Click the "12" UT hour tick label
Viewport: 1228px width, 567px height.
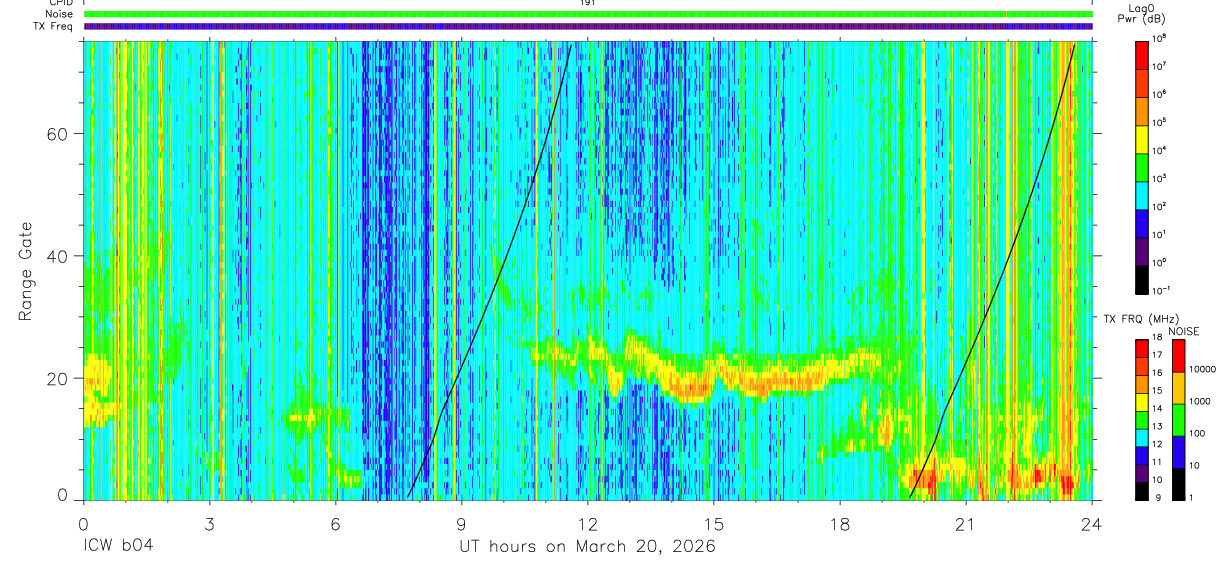click(x=588, y=523)
